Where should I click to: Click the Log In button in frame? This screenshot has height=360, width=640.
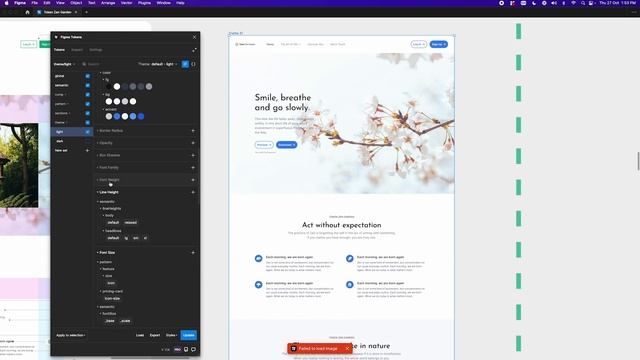click(x=418, y=44)
